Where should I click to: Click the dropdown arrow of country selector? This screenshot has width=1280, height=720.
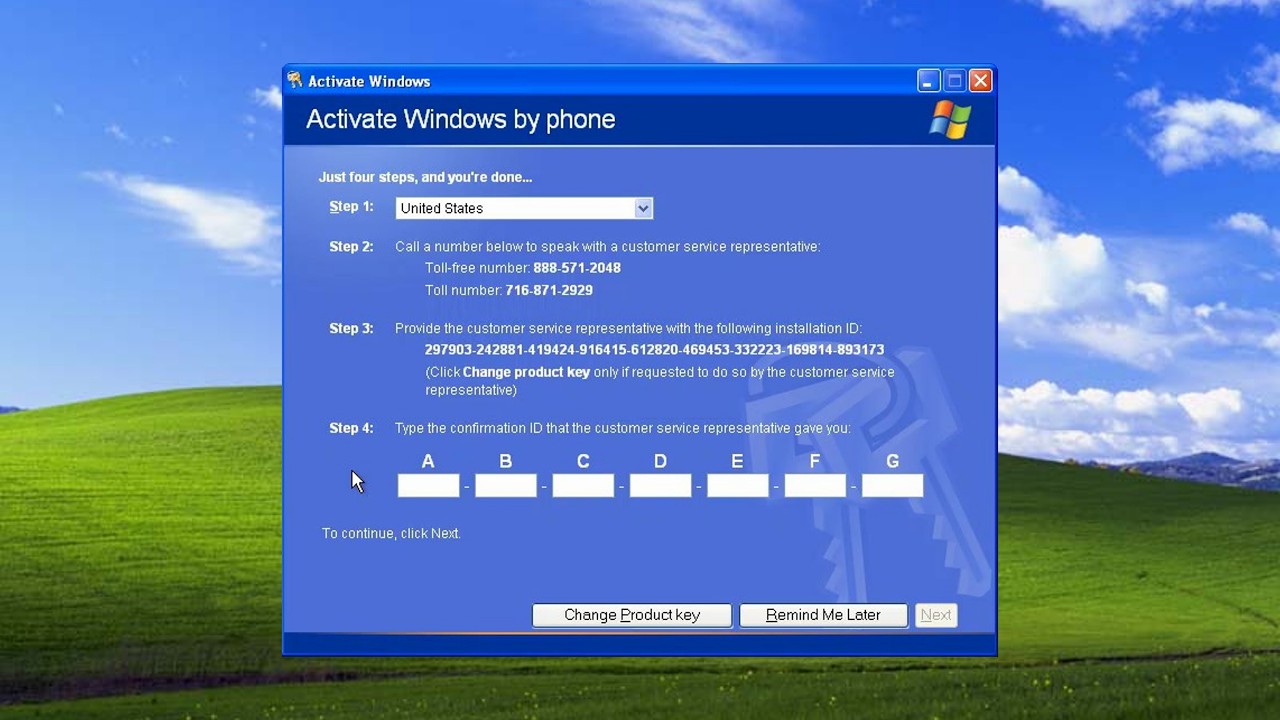tap(643, 208)
